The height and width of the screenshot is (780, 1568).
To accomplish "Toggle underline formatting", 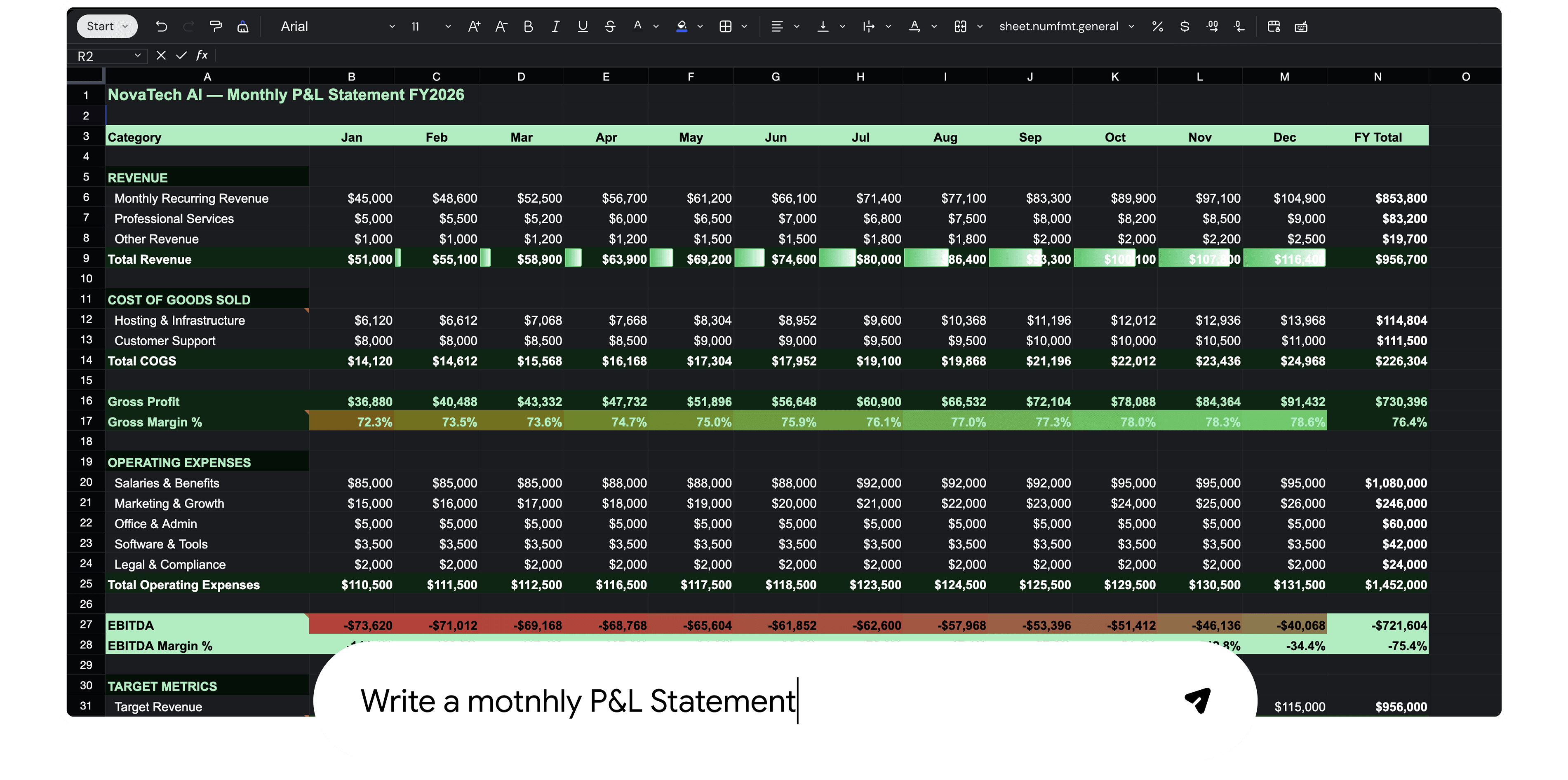I will [x=583, y=26].
